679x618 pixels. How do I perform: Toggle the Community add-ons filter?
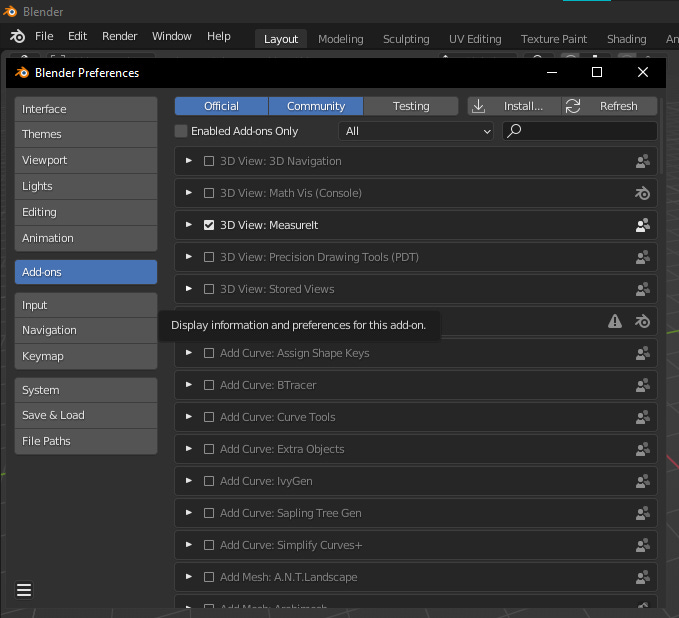pyautogui.click(x=316, y=106)
